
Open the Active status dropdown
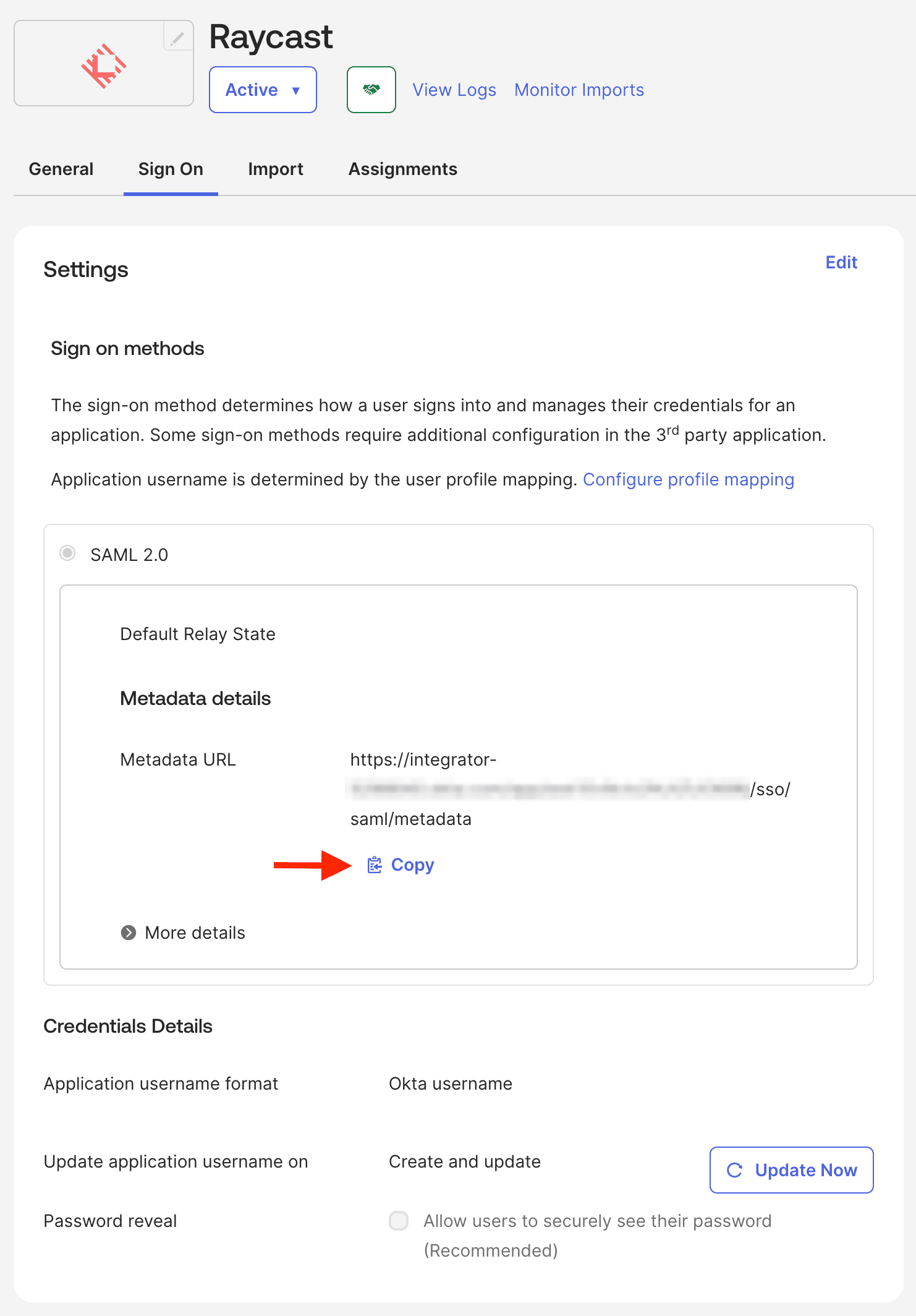(x=262, y=90)
